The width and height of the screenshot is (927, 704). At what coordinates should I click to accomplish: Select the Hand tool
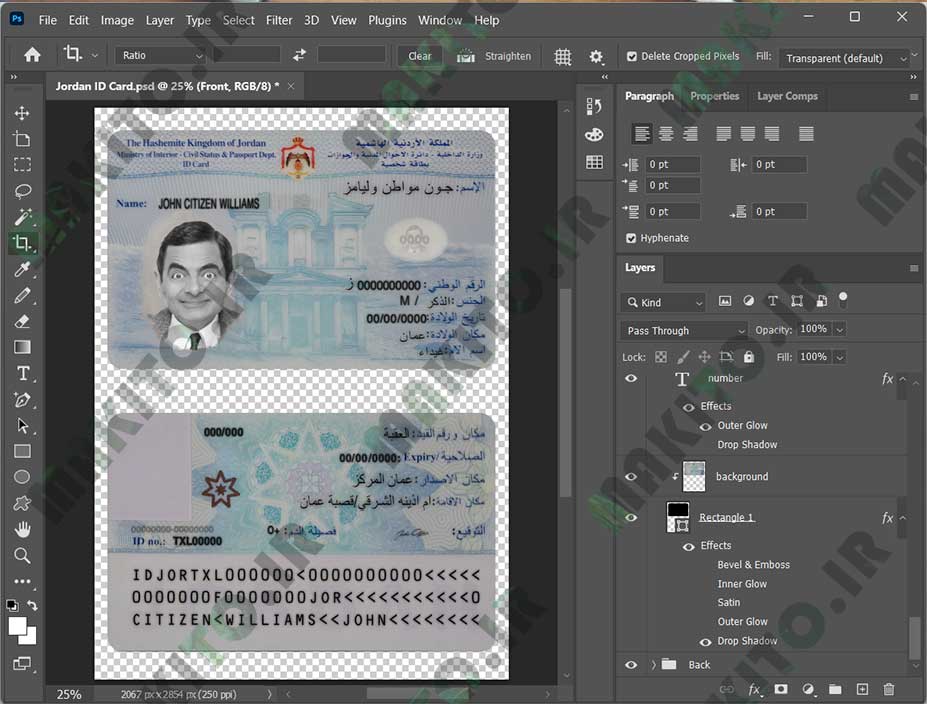pyautogui.click(x=22, y=529)
